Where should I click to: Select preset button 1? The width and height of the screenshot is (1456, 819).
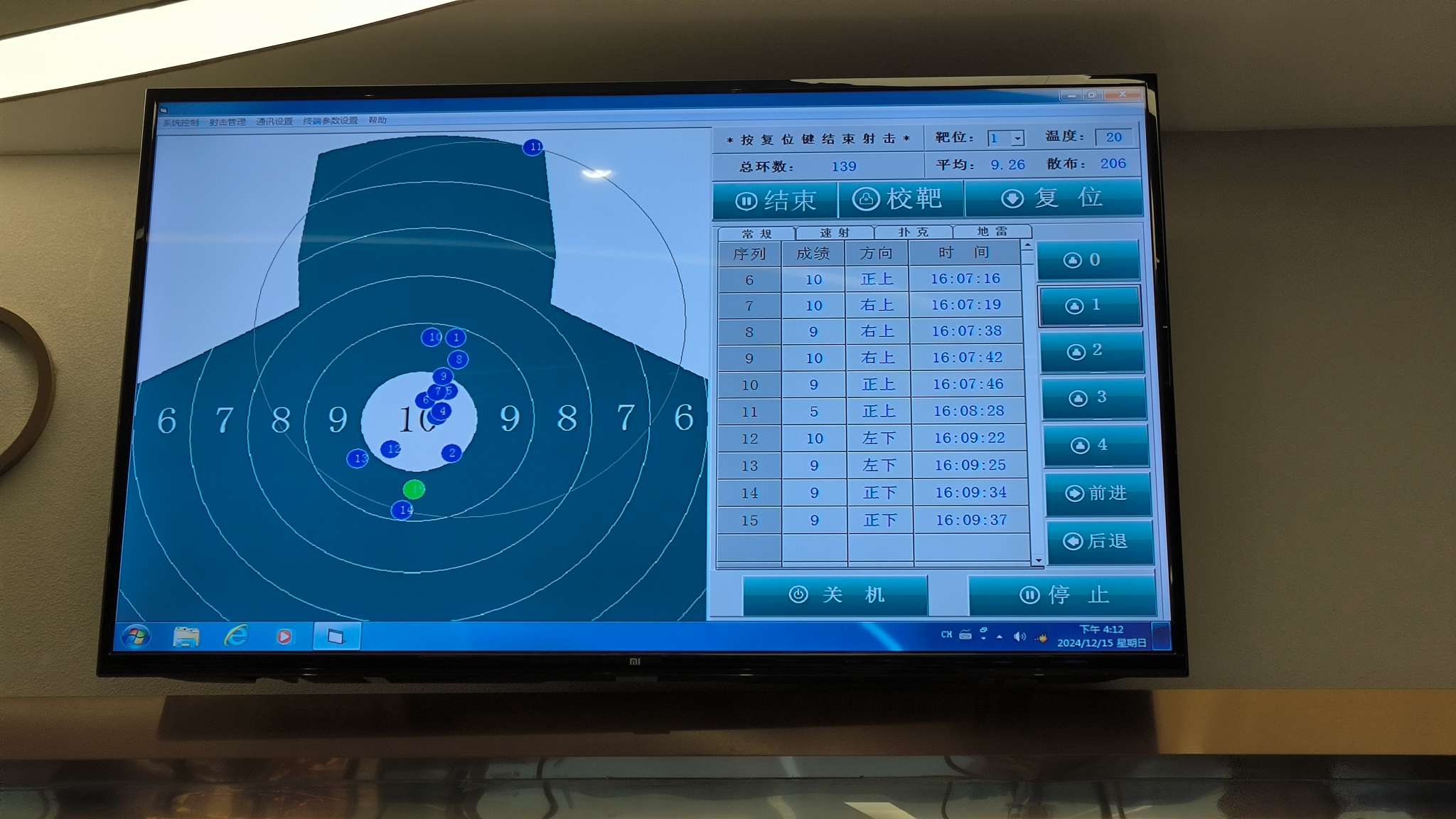click(x=1090, y=306)
